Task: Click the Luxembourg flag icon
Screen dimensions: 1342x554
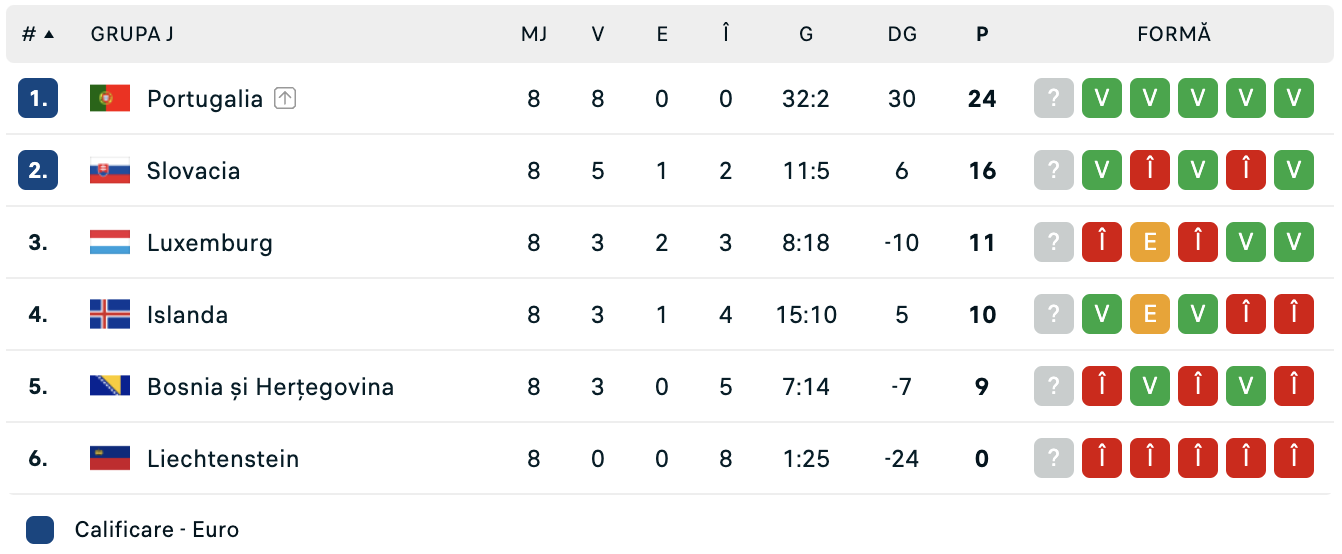Action: pyautogui.click(x=110, y=242)
